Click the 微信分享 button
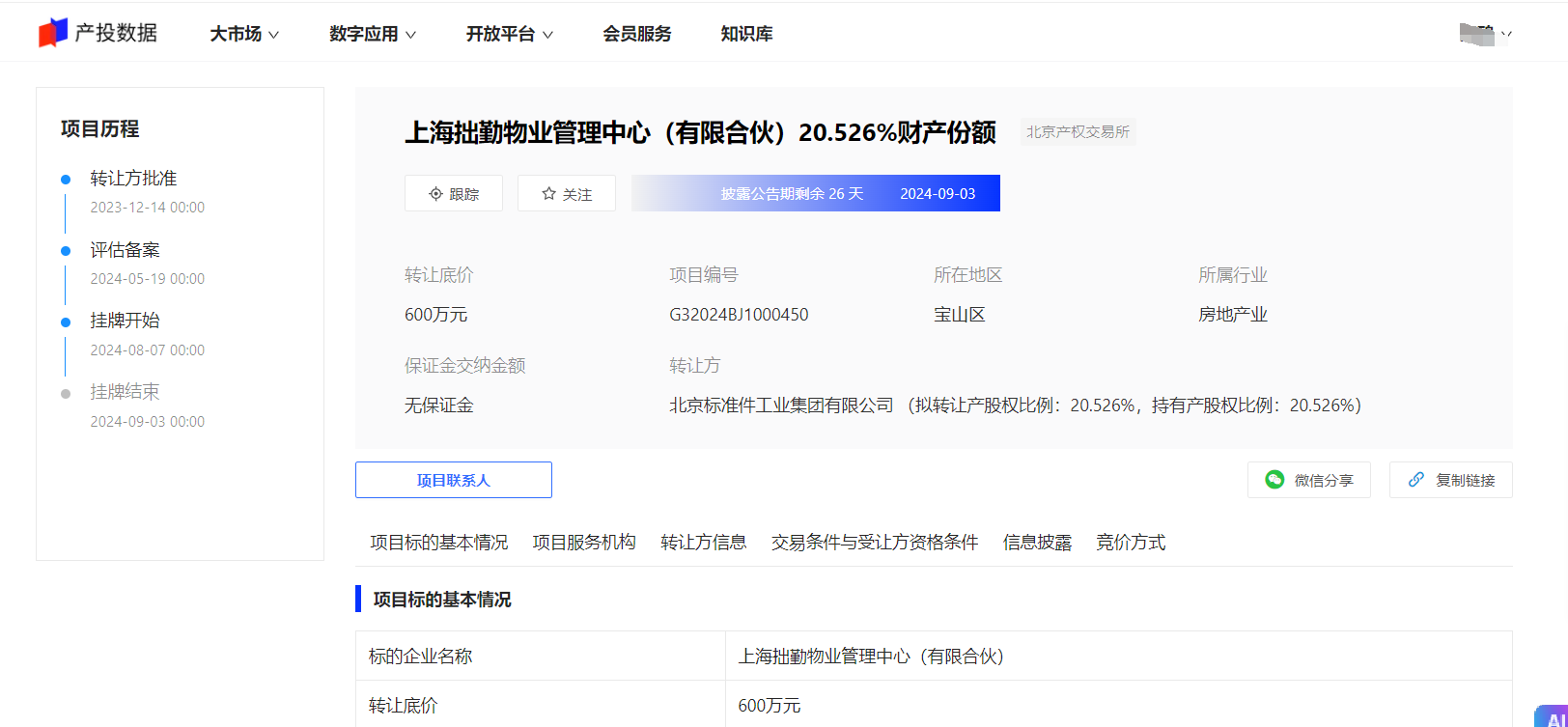This screenshot has height=727, width=1568. pos(1309,480)
